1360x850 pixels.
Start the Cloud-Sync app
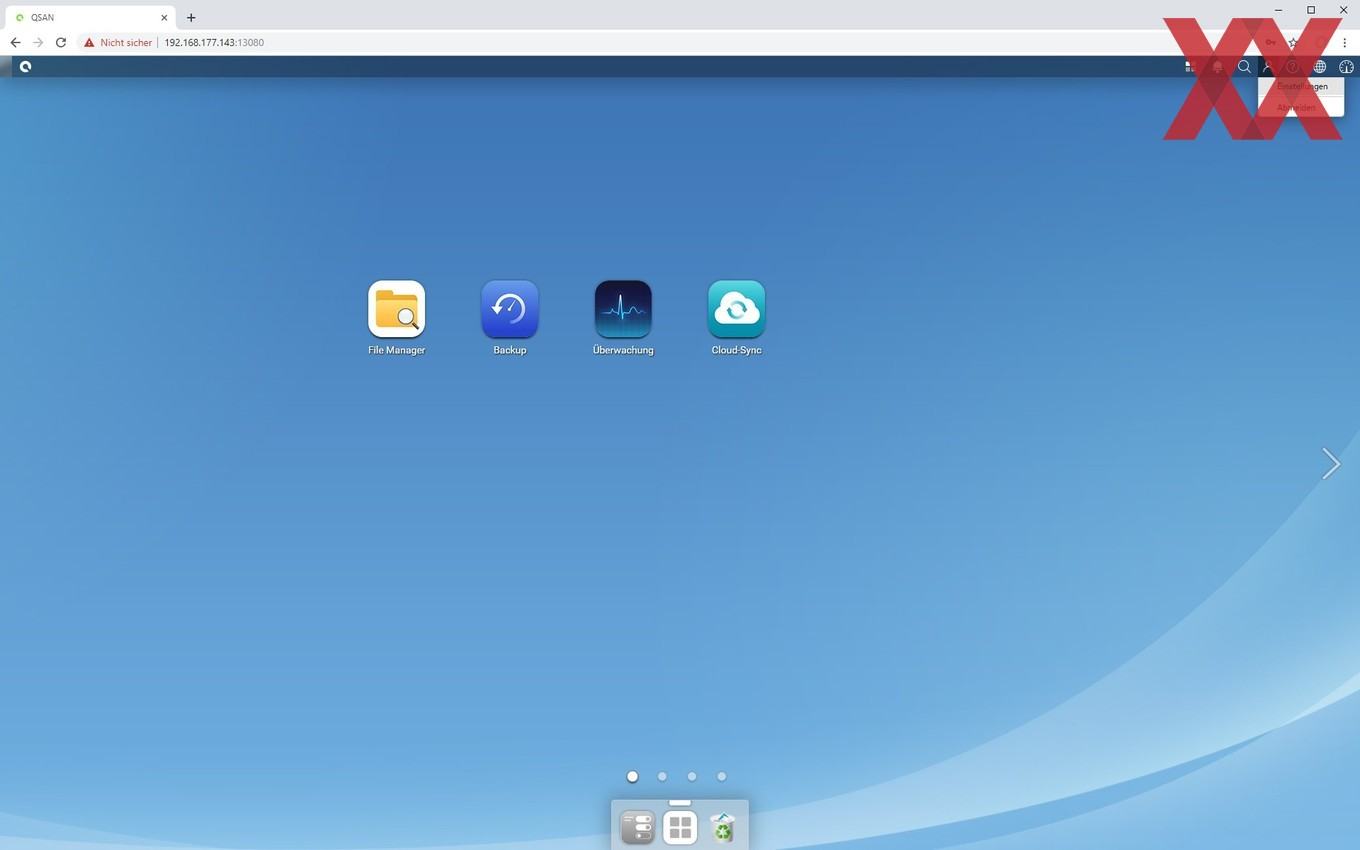pos(737,309)
